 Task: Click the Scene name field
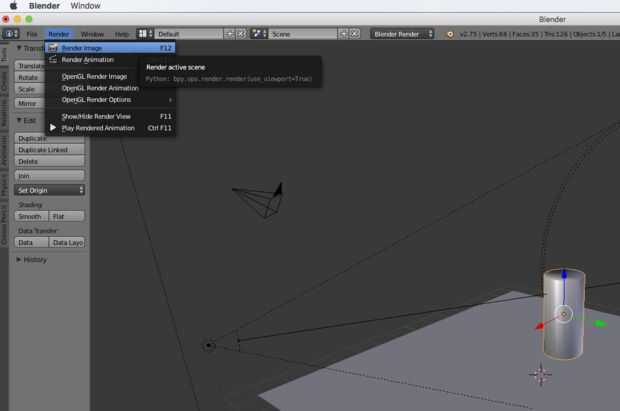303,34
